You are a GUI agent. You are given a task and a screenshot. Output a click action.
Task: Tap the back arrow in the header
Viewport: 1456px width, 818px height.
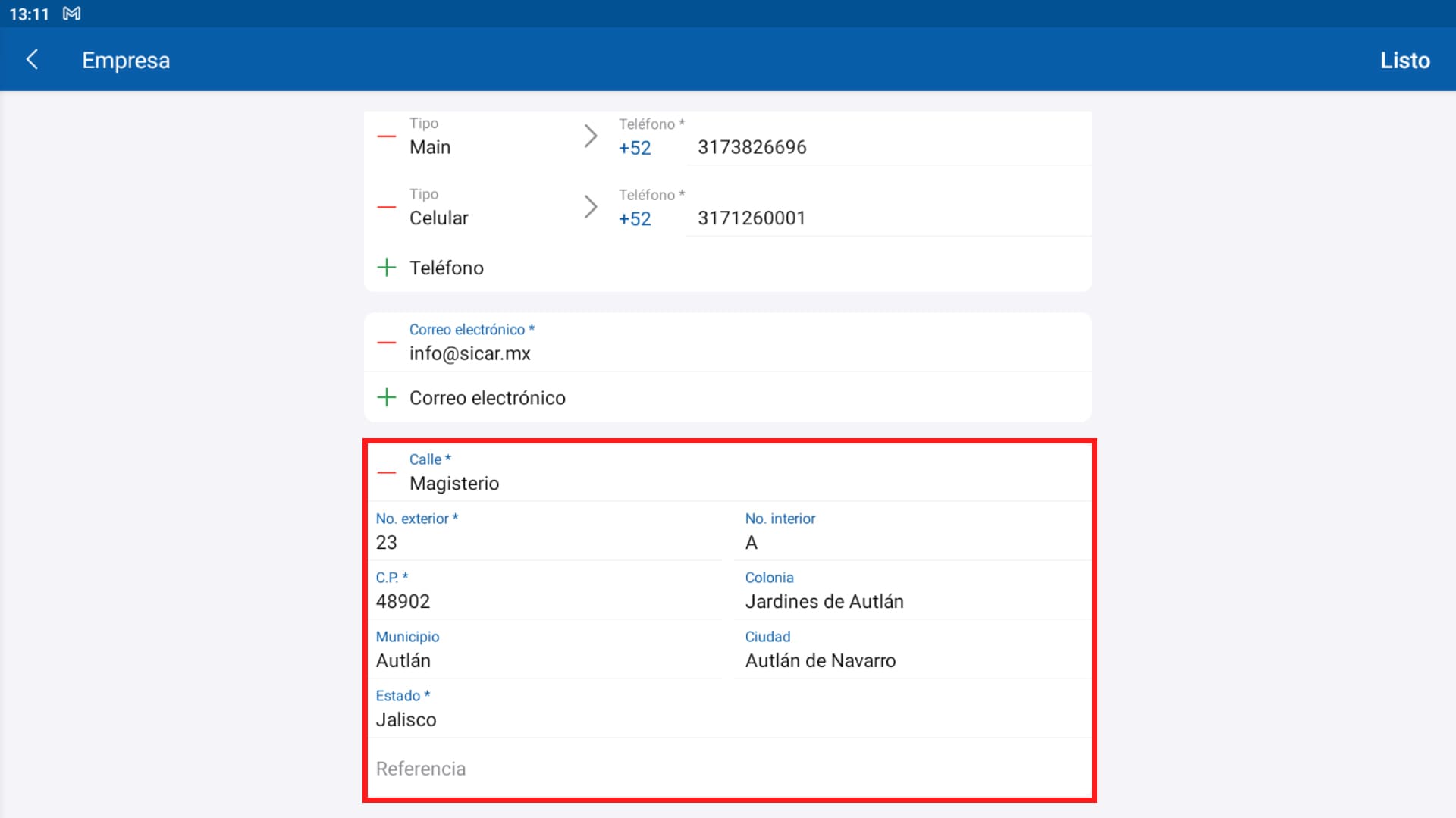(x=33, y=60)
